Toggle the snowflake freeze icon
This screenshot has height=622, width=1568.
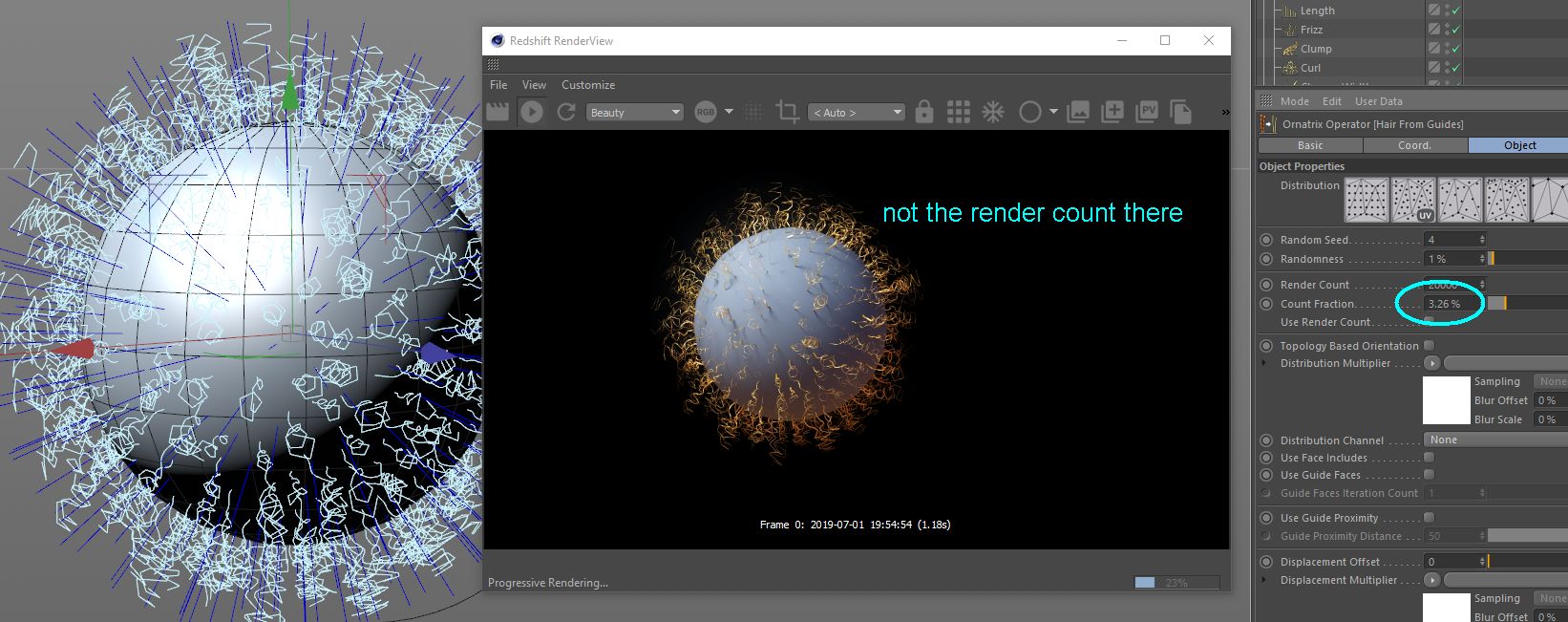tap(993, 112)
